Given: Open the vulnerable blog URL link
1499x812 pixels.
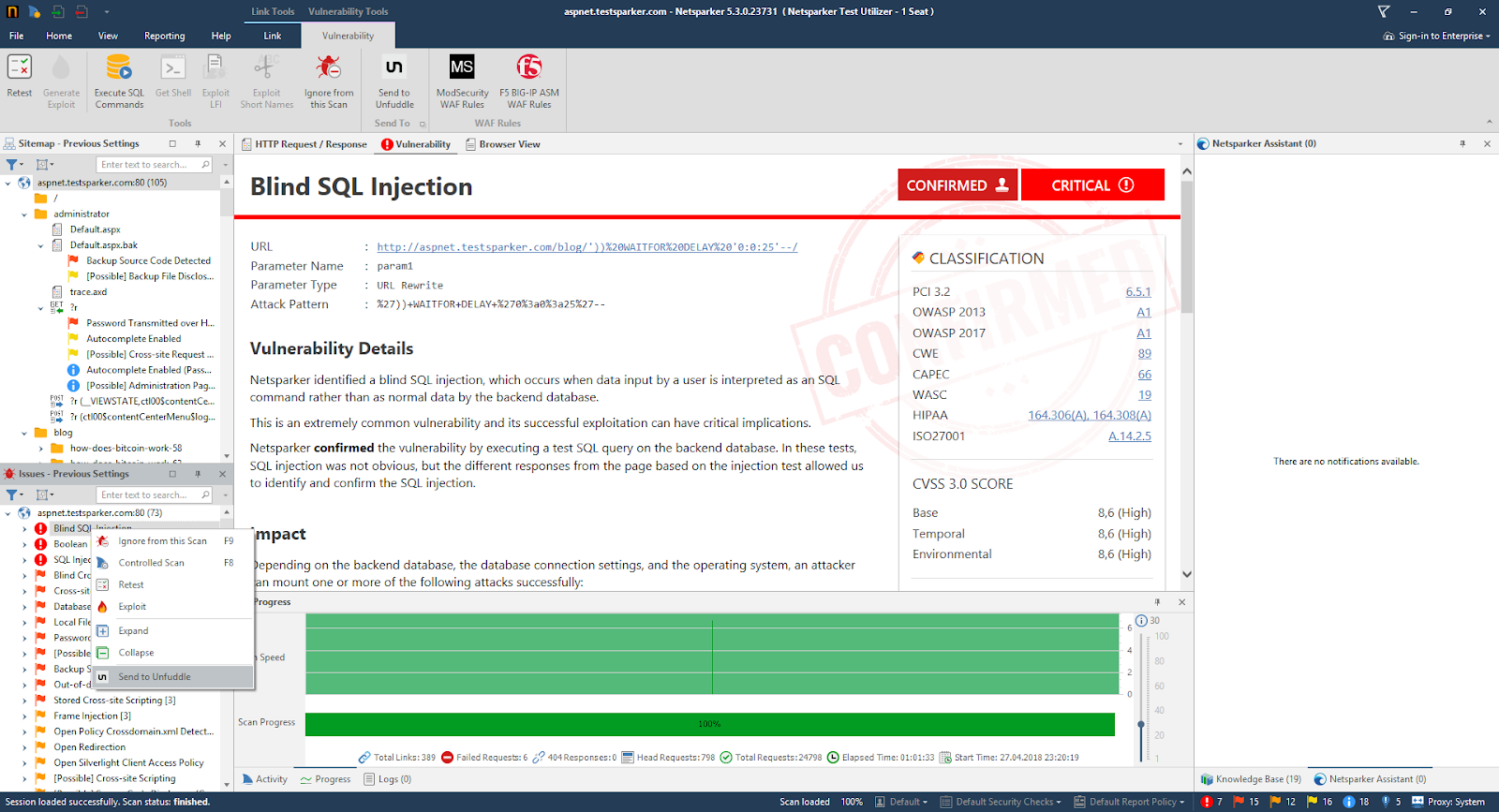Looking at the screenshot, I should pyautogui.click(x=586, y=247).
